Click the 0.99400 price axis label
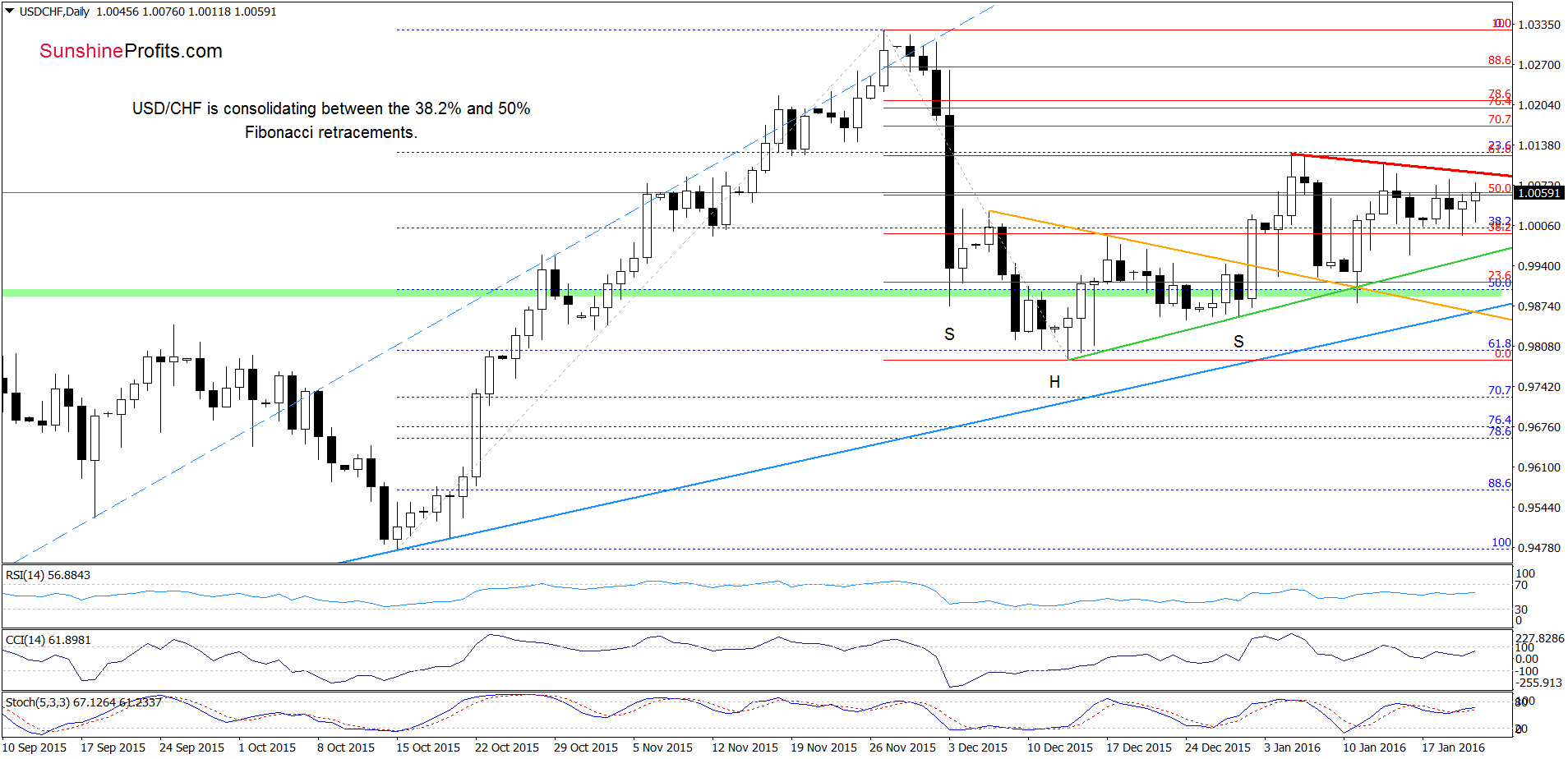Viewport: 1568px width, 759px height. [1539, 266]
